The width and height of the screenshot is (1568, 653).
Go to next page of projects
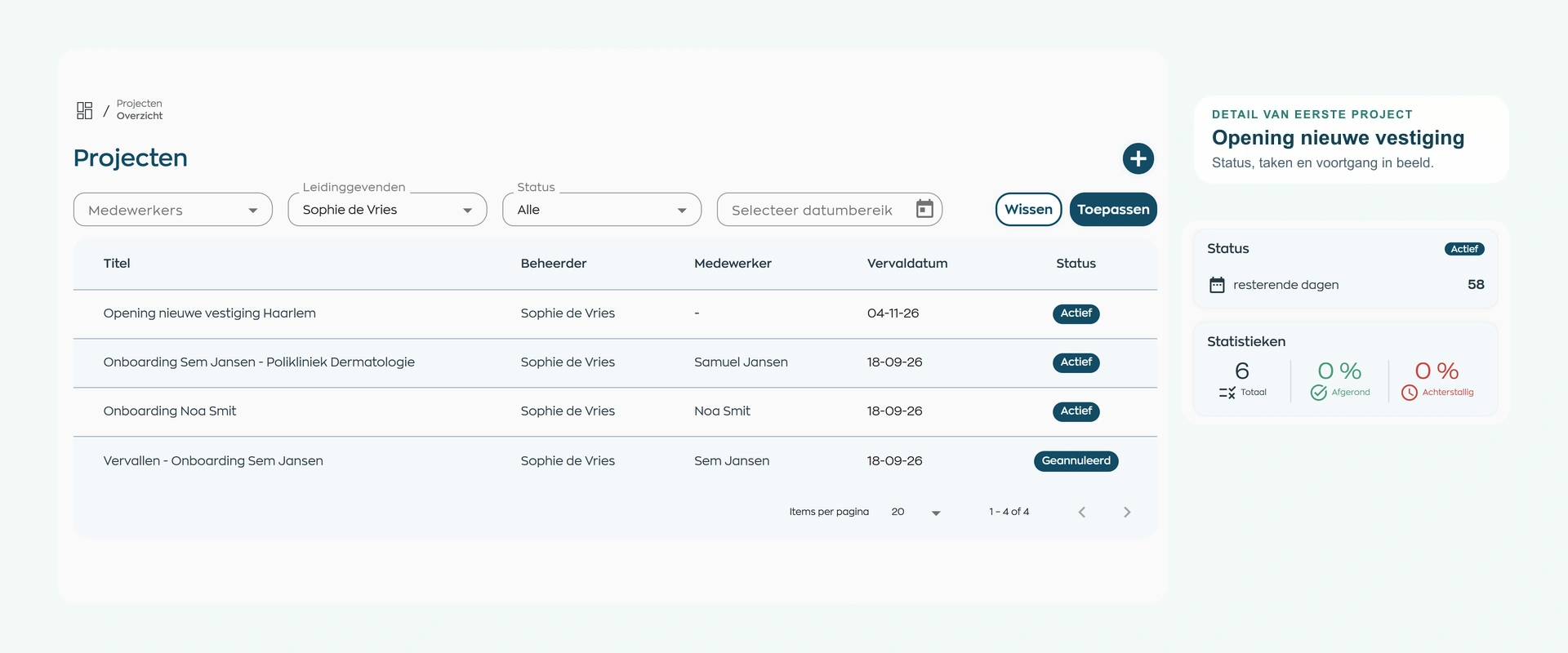tap(1127, 513)
